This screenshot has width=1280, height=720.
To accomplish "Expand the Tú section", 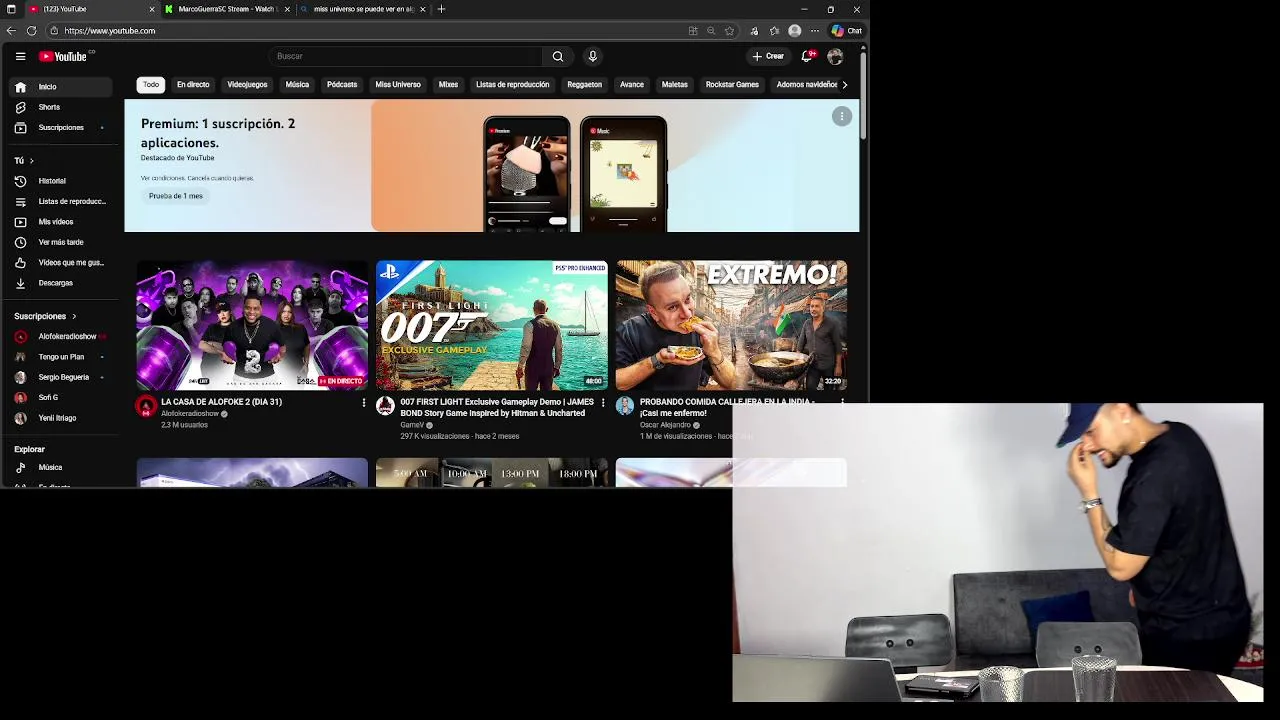I will (24, 160).
